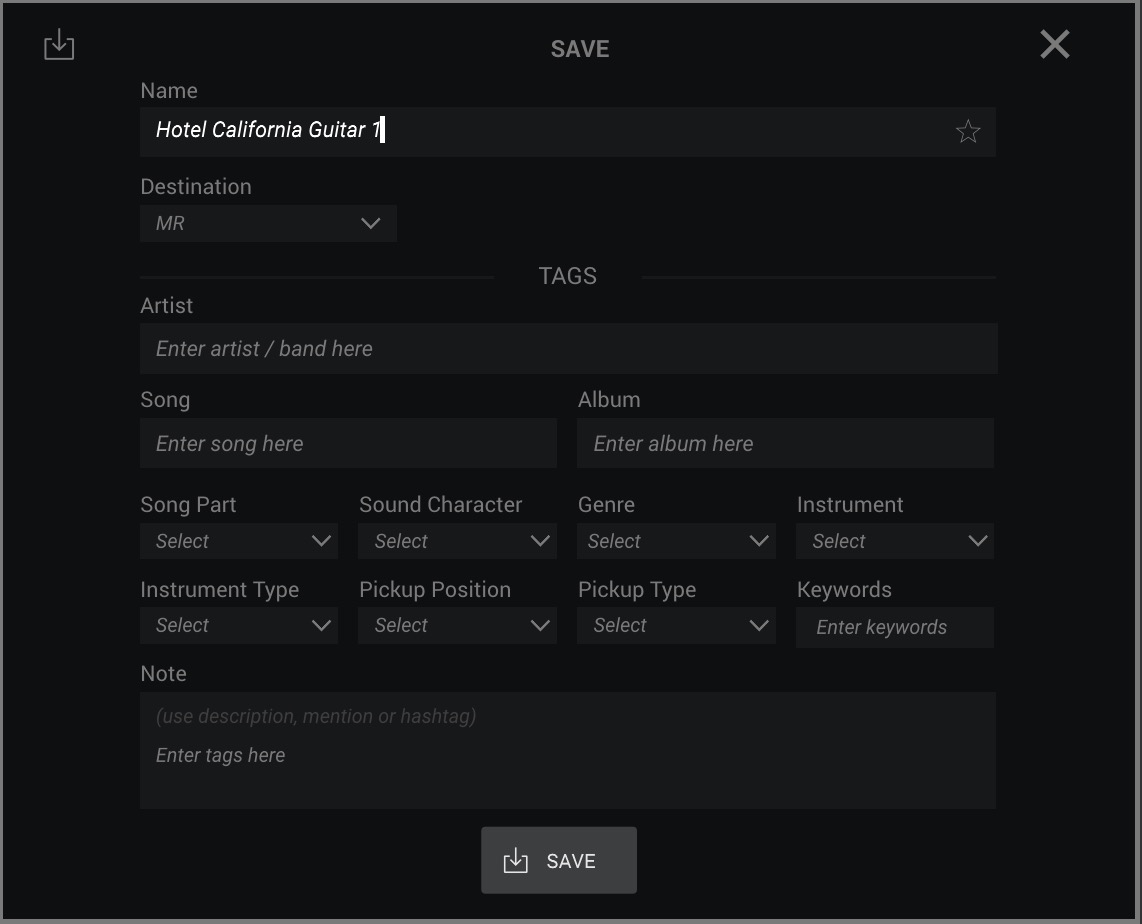Click the Song input field
Image resolution: width=1142 pixels, height=924 pixels.
[348, 444]
